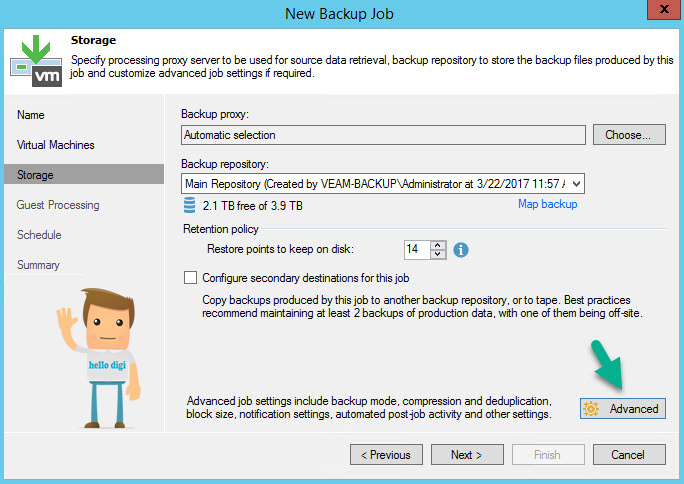Decrease restore points with down arrow
The height and width of the screenshot is (484, 684).
click(x=438, y=254)
